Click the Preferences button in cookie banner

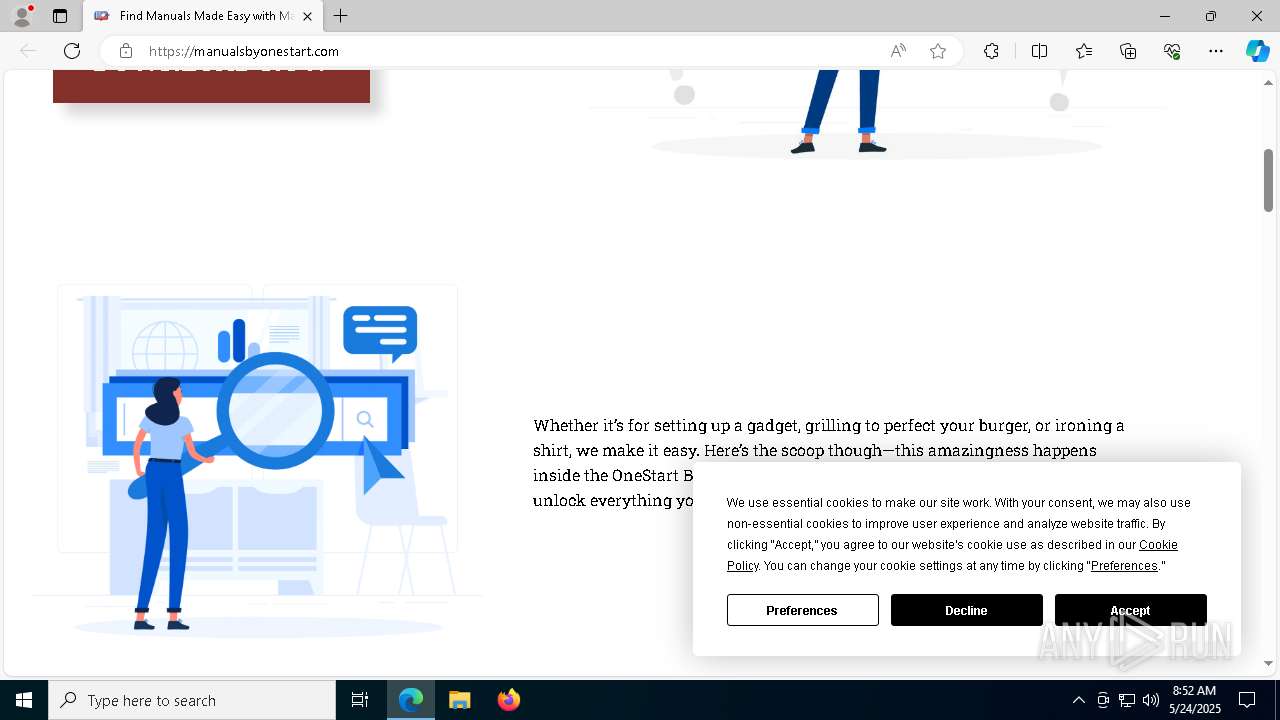click(803, 610)
